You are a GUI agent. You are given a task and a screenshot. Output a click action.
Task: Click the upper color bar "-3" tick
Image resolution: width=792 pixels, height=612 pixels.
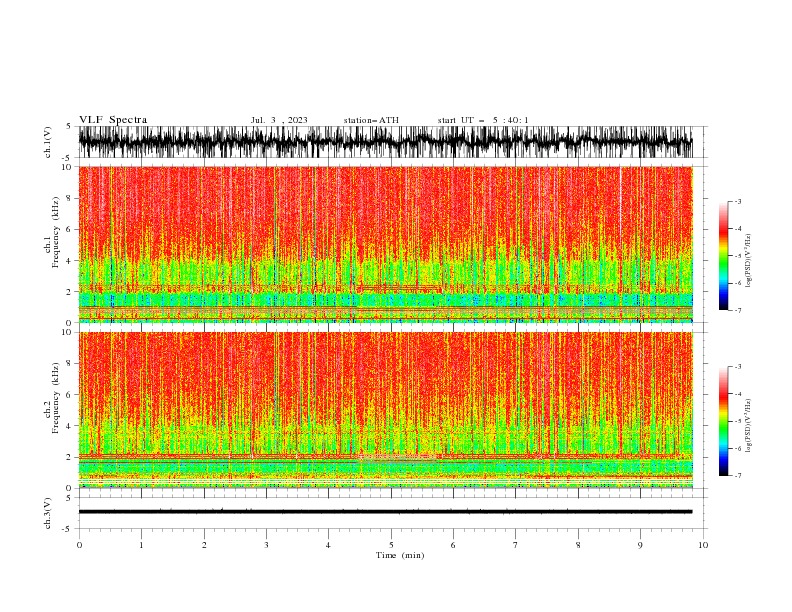point(737,201)
